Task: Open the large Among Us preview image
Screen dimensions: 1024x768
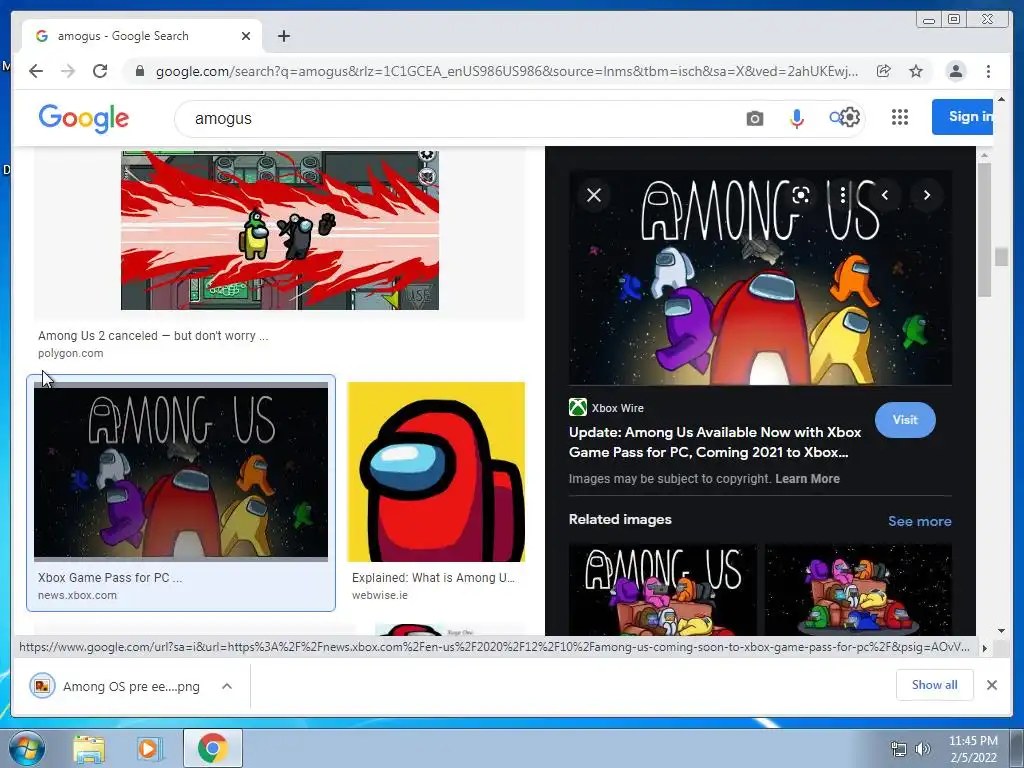Action: (x=760, y=278)
